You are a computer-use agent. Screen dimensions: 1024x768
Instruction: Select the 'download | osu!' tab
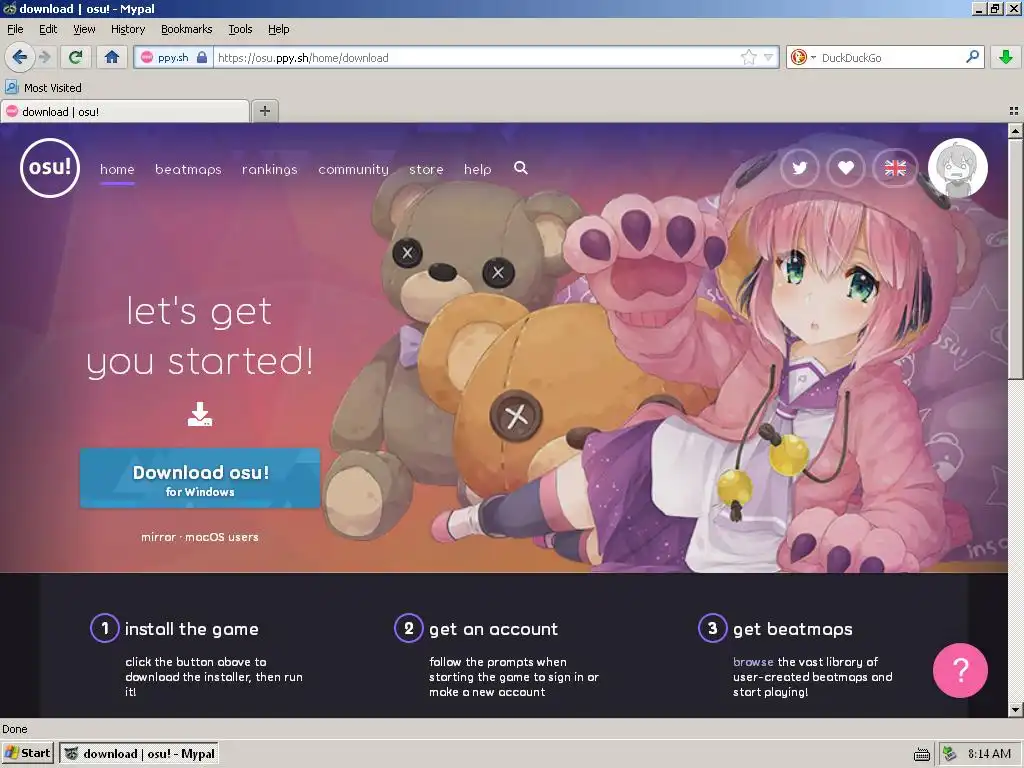pyautogui.click(x=125, y=112)
